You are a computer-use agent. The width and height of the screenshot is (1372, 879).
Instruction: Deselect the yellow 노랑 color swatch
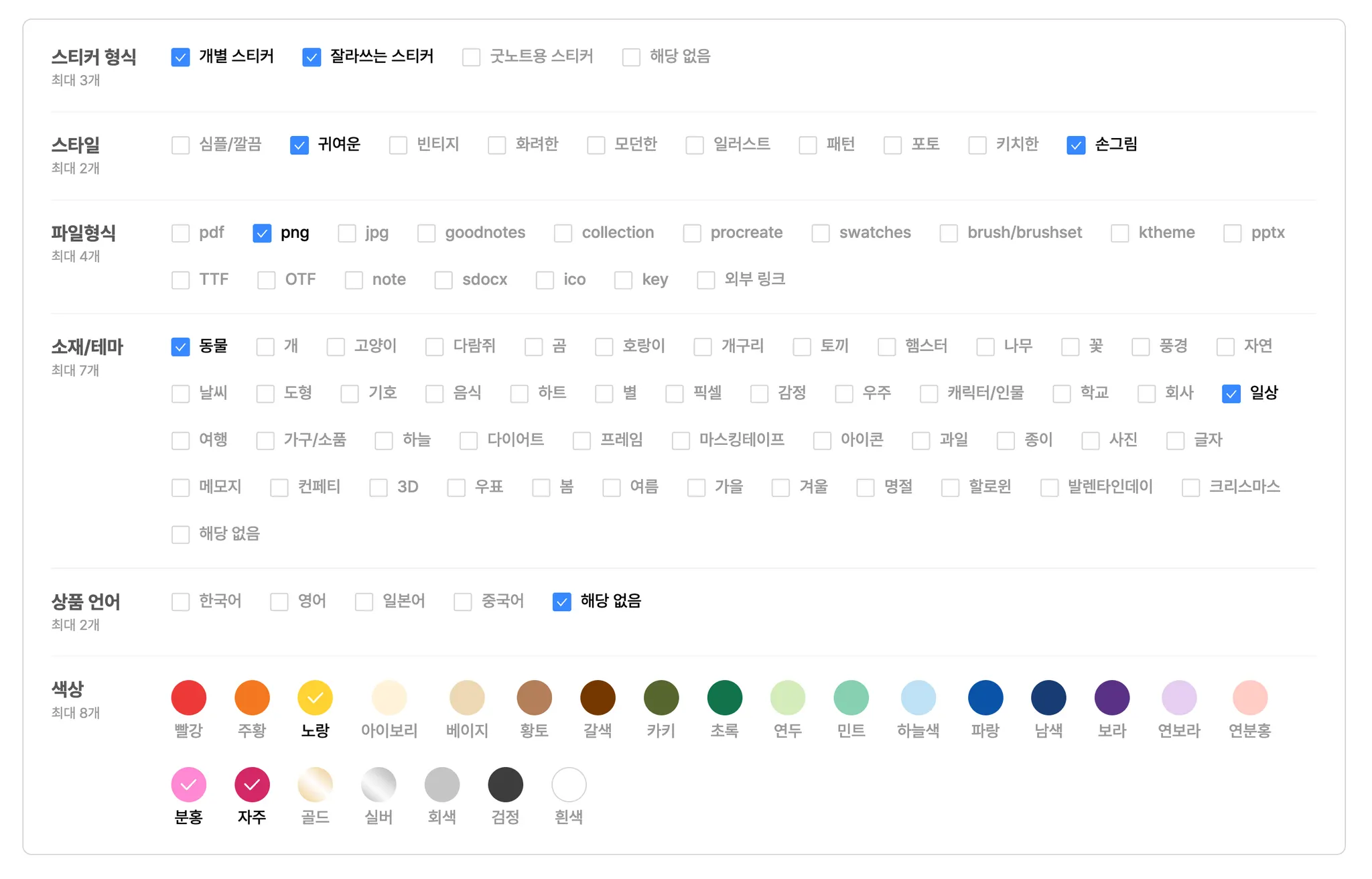315,697
